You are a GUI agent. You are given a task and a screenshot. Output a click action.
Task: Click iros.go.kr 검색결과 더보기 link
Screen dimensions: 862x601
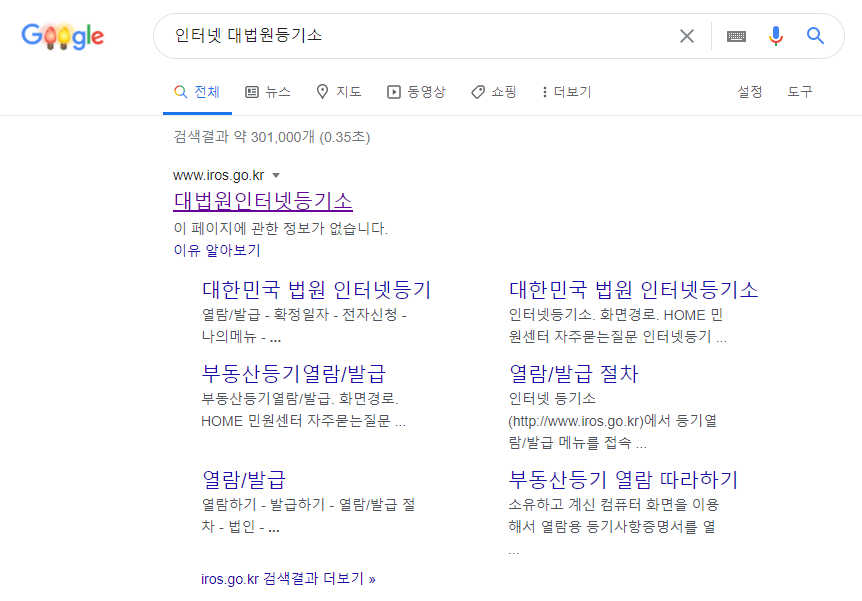tap(288, 579)
